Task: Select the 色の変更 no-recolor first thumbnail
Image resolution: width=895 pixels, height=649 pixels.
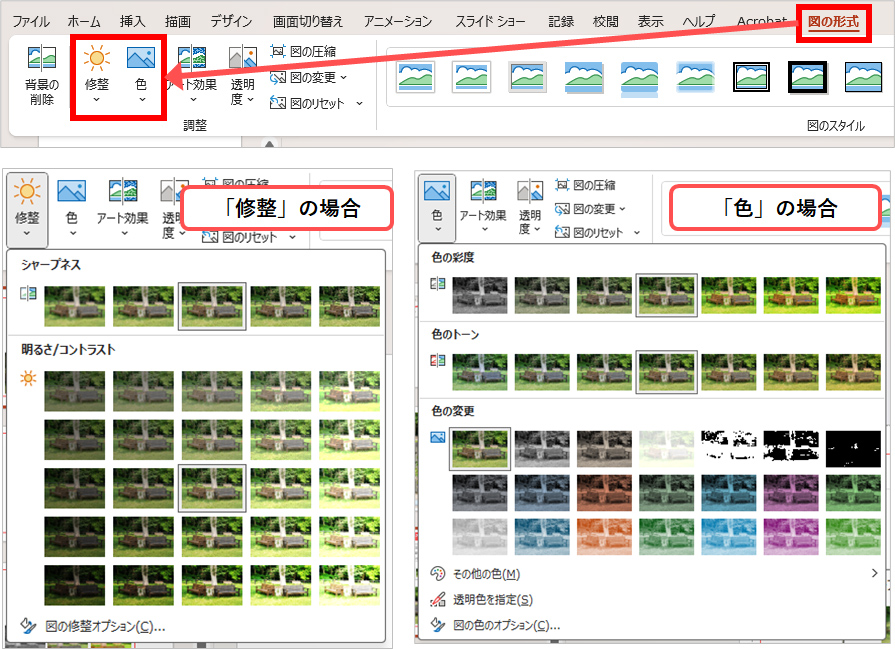Action: [479, 449]
